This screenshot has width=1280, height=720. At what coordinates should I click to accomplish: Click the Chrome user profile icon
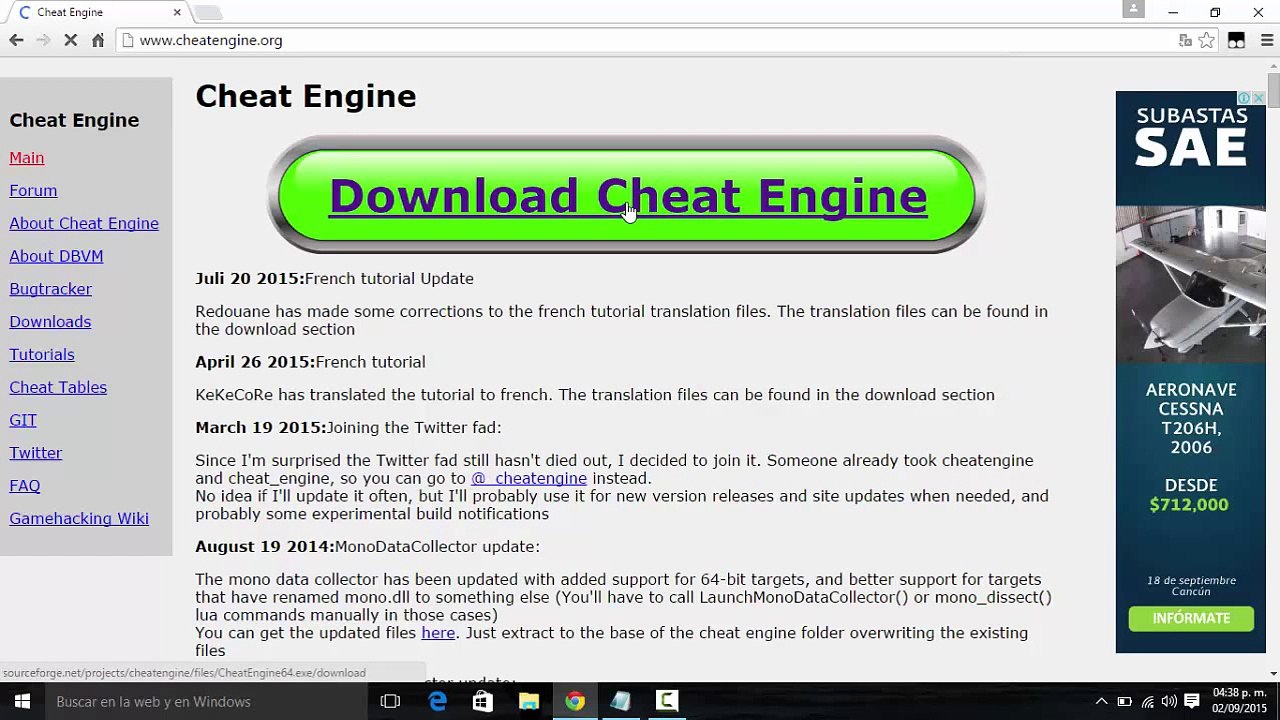1133,9
